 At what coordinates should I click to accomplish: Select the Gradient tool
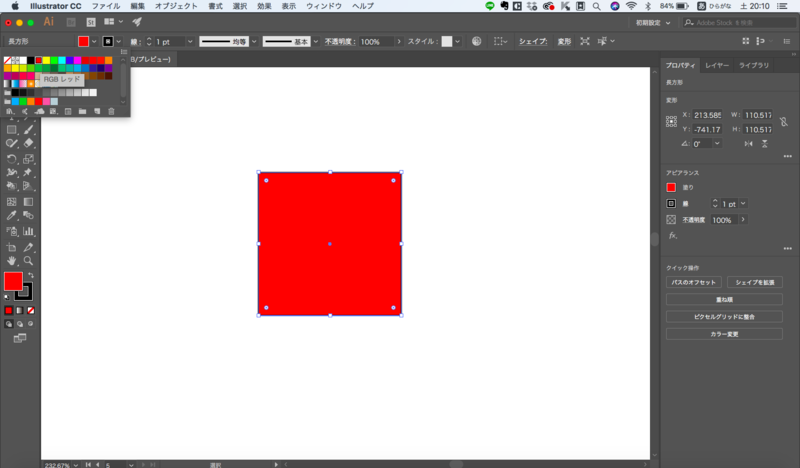(28, 202)
